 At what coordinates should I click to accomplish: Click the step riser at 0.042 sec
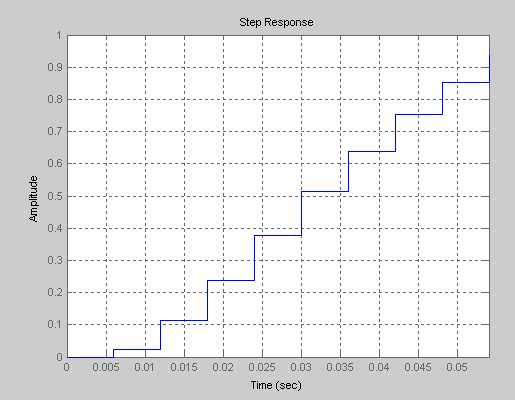(395, 133)
